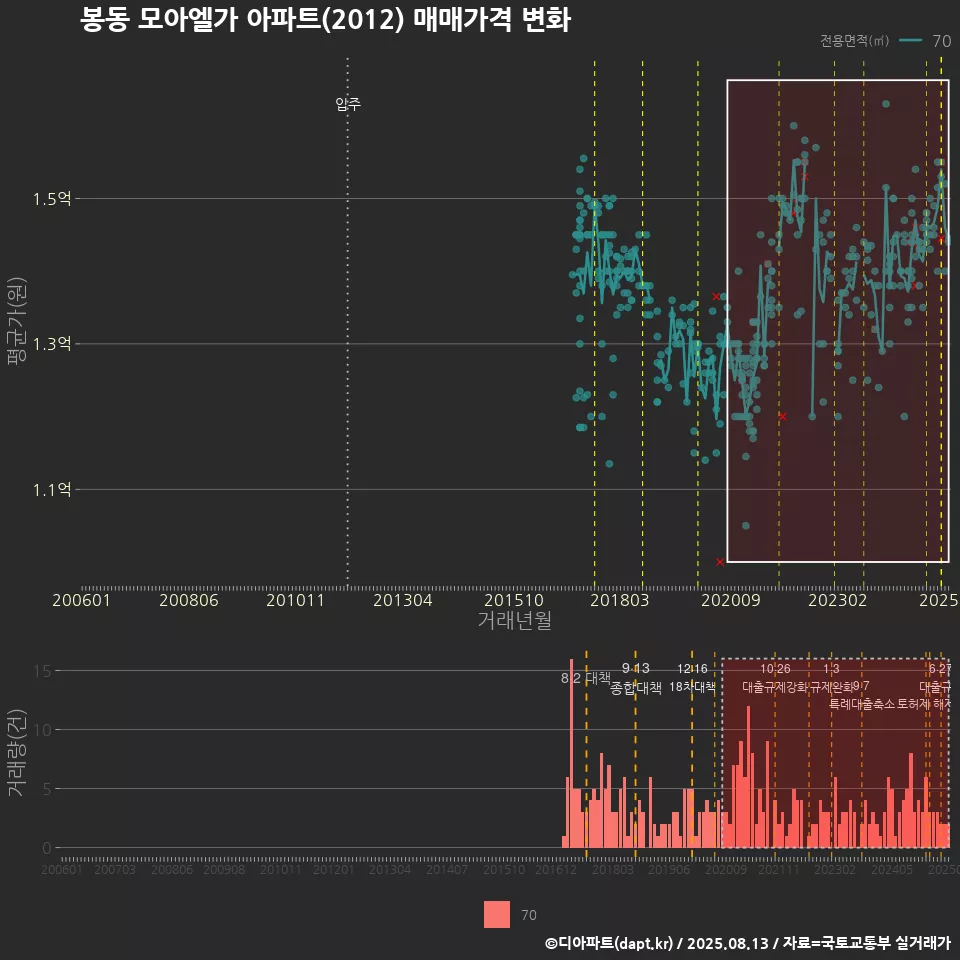Click 201407 on the volume chart x-axis
The width and height of the screenshot is (960, 960).
pyautogui.click(x=447, y=869)
